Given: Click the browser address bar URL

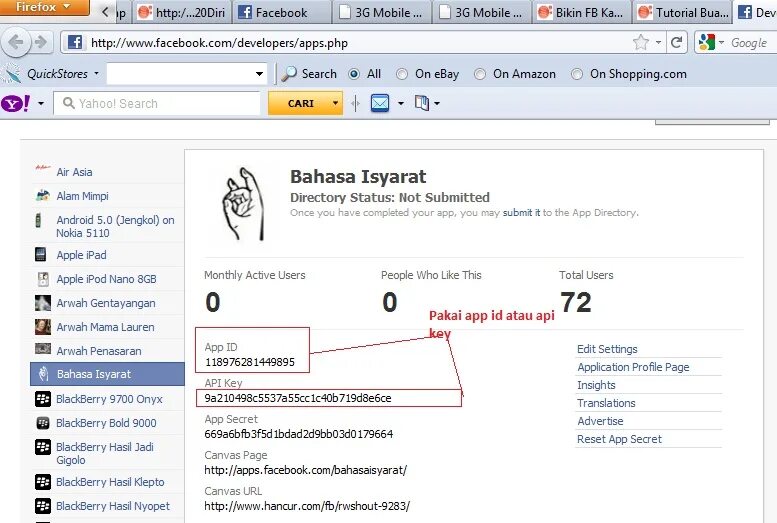Looking at the screenshot, I should point(219,43).
